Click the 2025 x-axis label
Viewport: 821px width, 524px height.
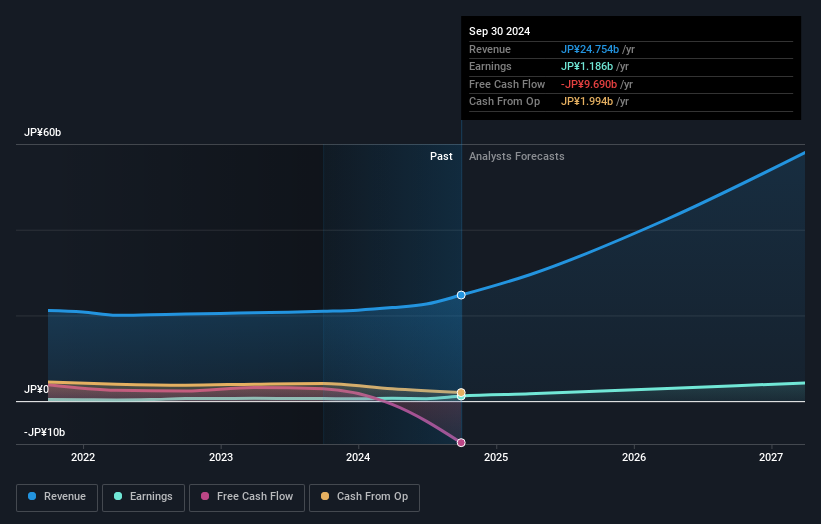click(496, 458)
